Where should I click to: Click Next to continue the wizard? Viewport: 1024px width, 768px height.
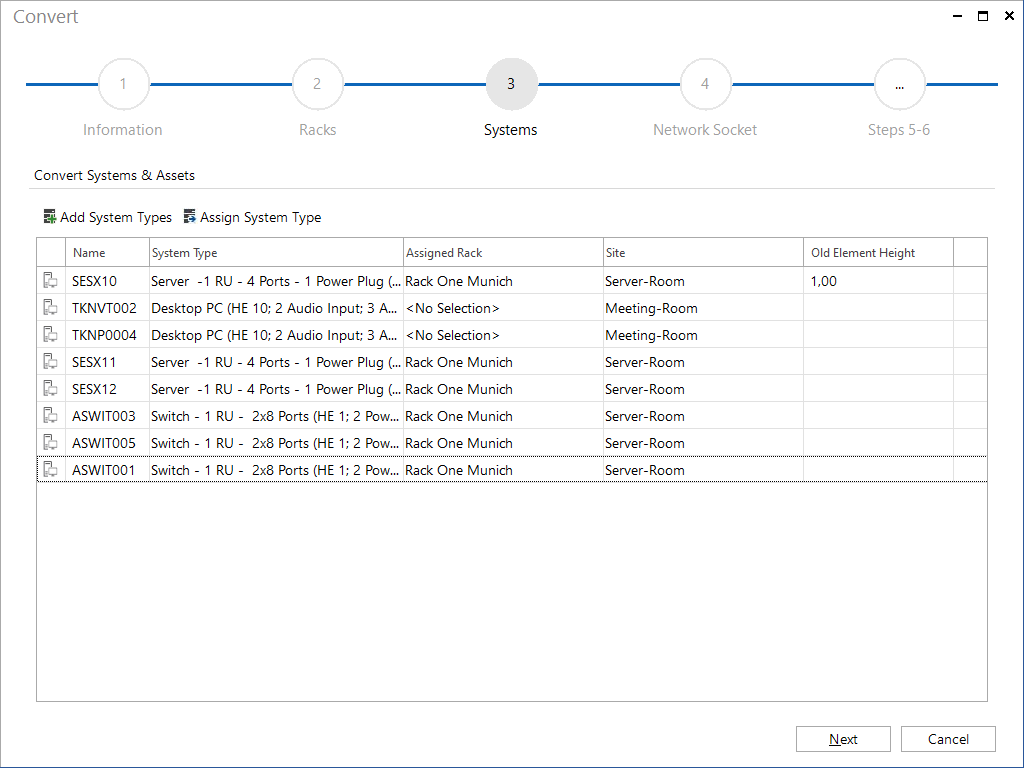(x=843, y=739)
